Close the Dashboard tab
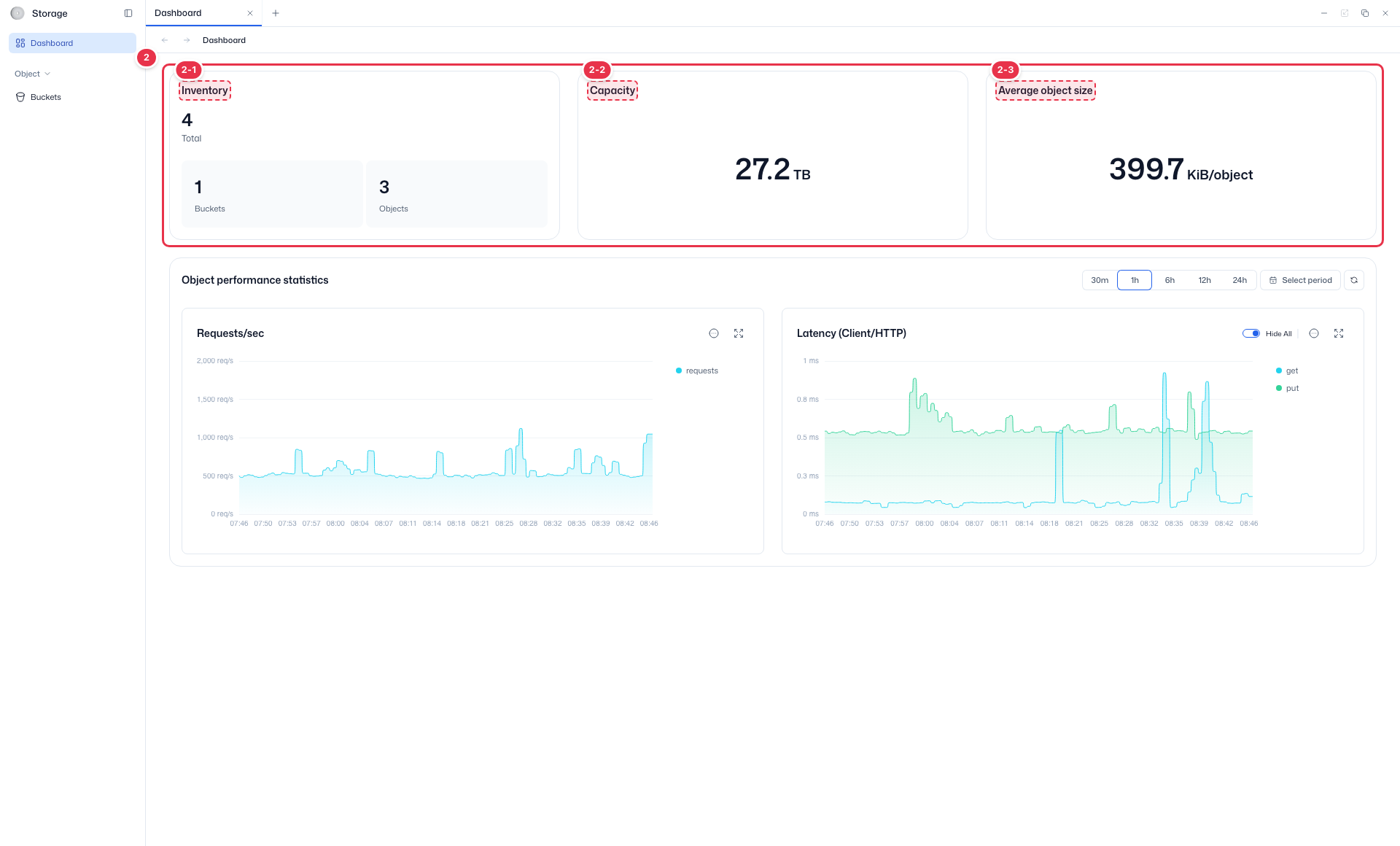The height and width of the screenshot is (846, 1400). 250,13
